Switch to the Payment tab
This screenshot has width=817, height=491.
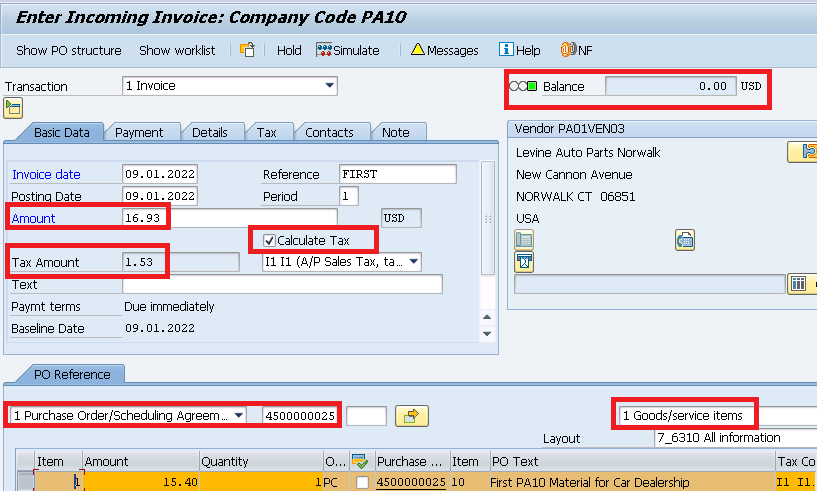[x=139, y=132]
